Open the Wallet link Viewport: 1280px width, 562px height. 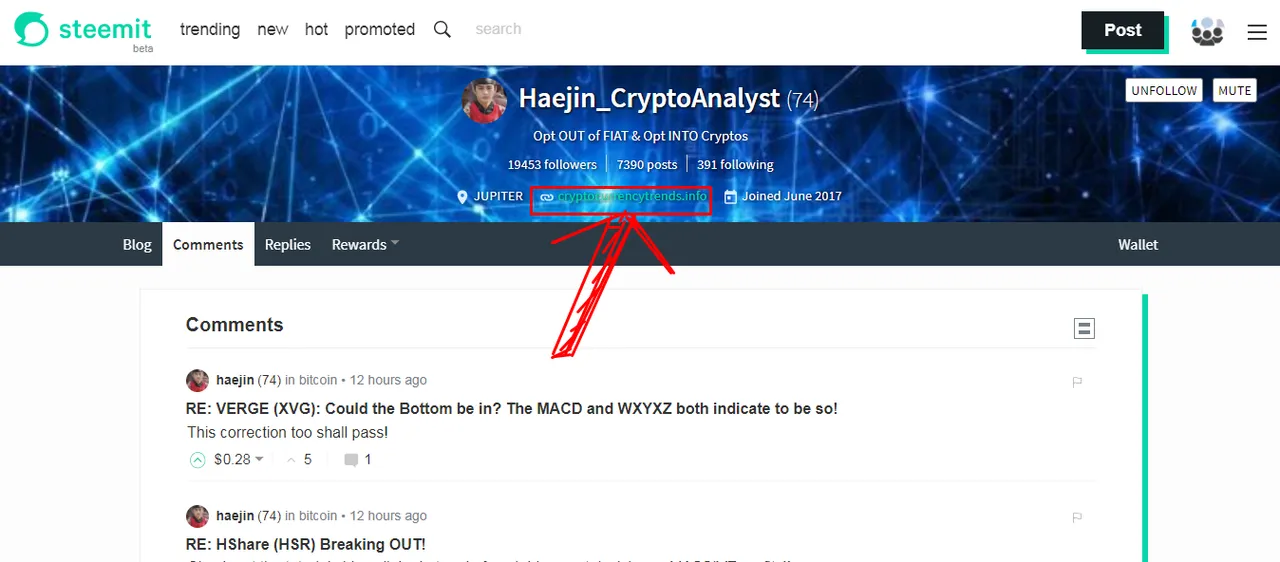pyautogui.click(x=1138, y=244)
